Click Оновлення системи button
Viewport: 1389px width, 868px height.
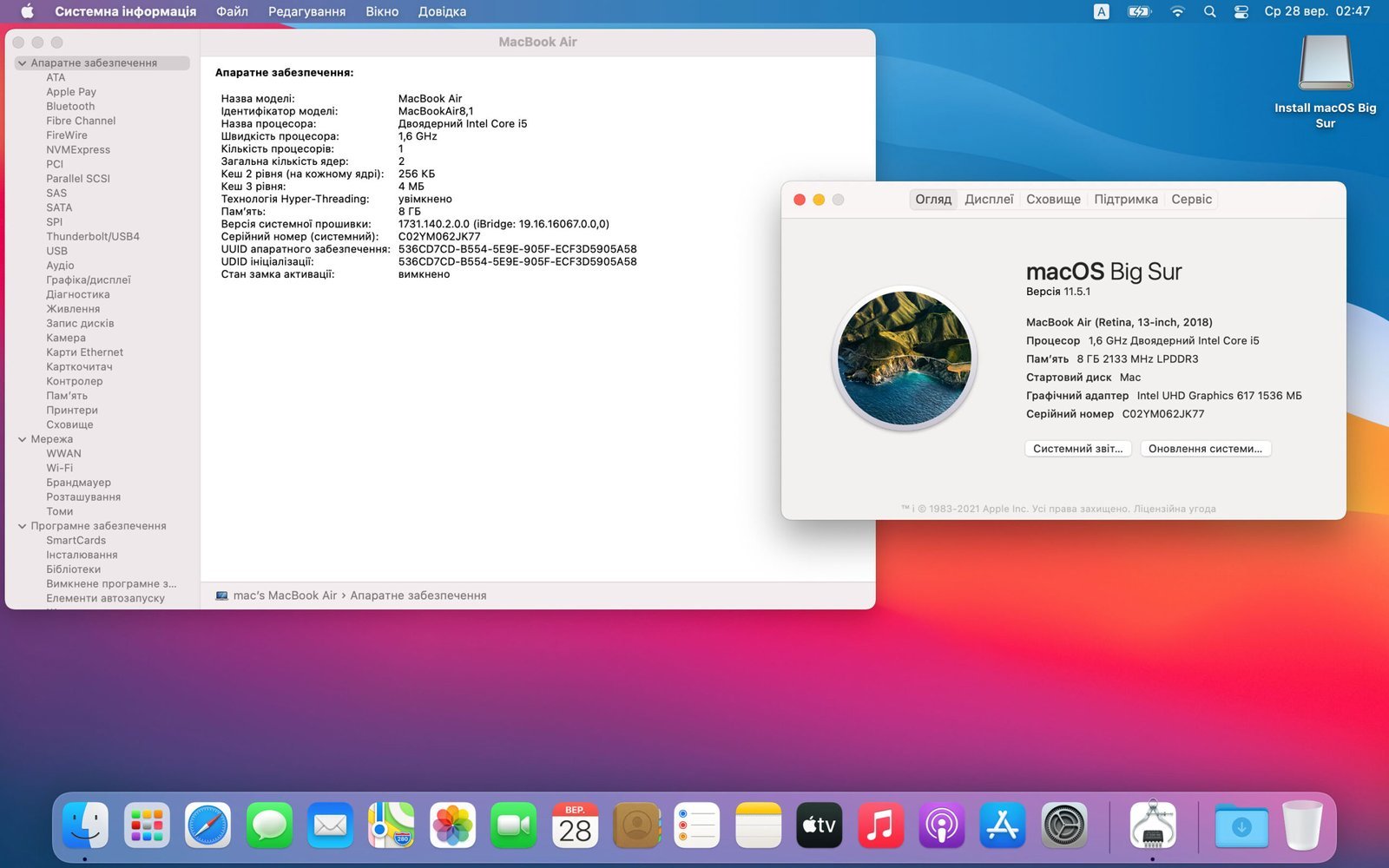(1205, 449)
